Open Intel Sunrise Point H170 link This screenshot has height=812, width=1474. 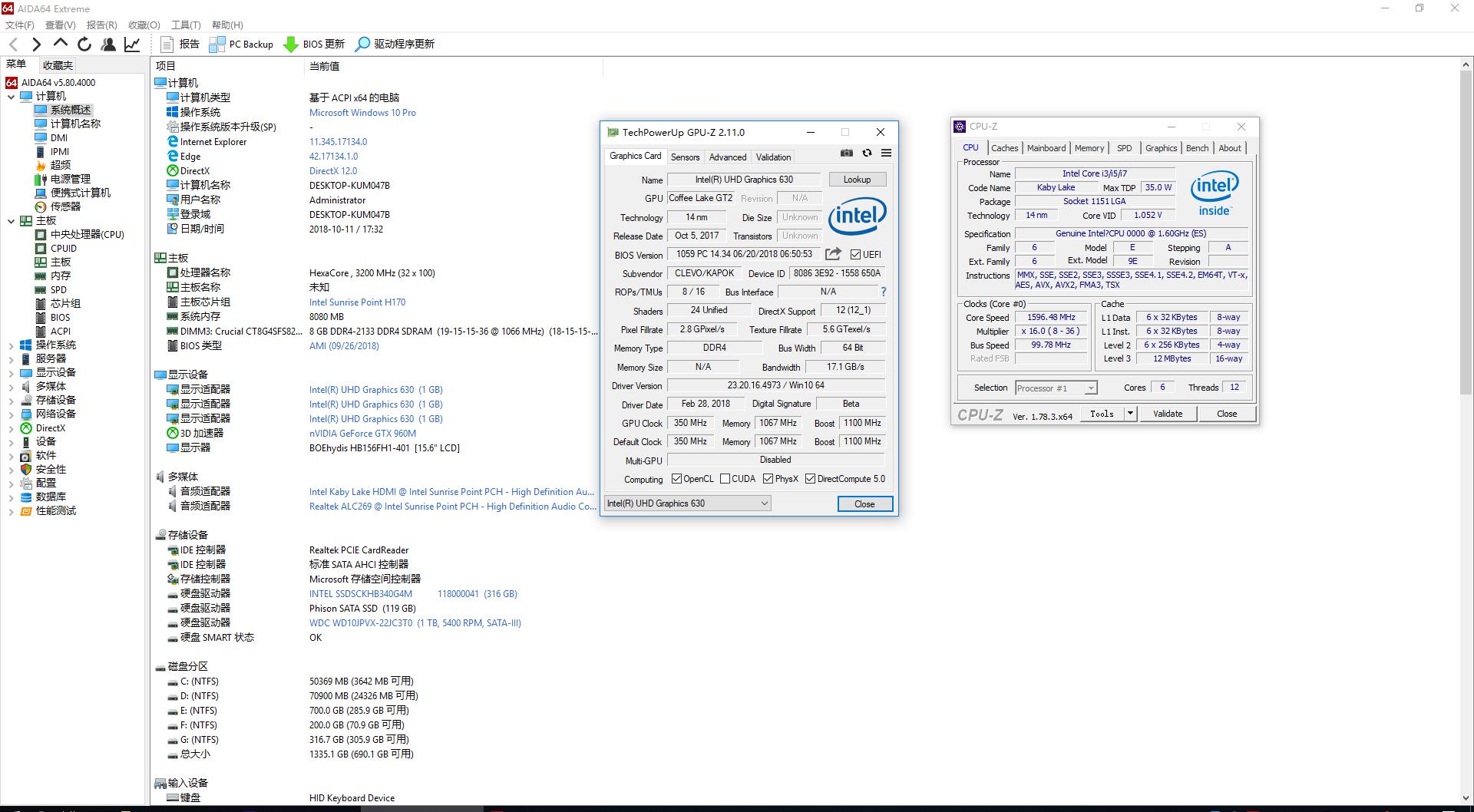click(x=357, y=302)
